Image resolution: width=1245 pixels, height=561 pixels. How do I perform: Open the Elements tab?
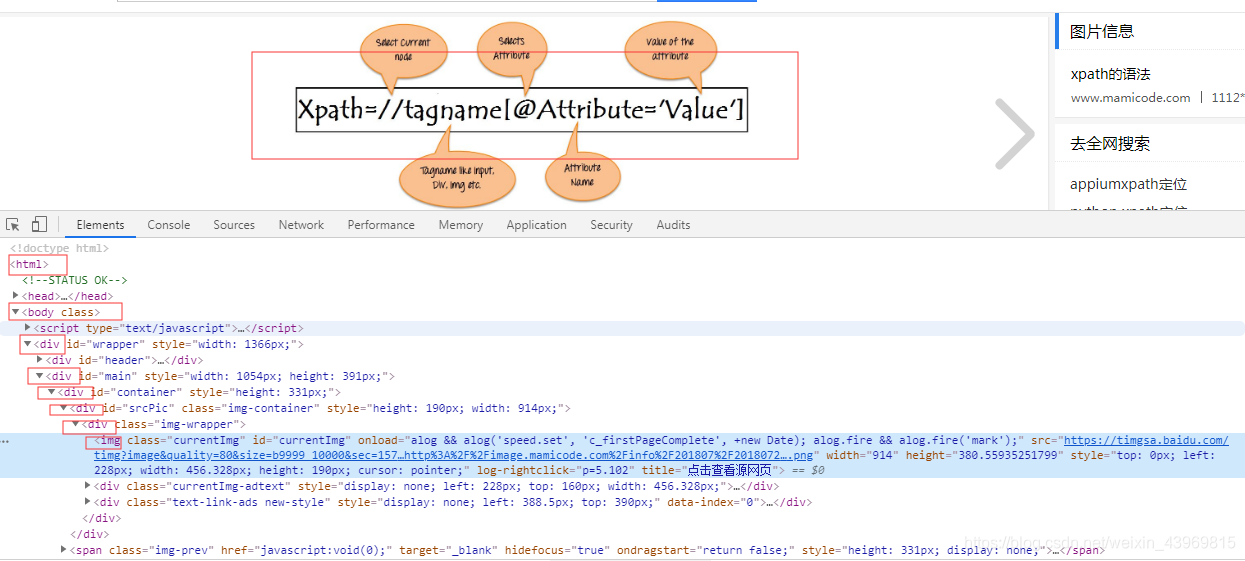(x=100, y=225)
